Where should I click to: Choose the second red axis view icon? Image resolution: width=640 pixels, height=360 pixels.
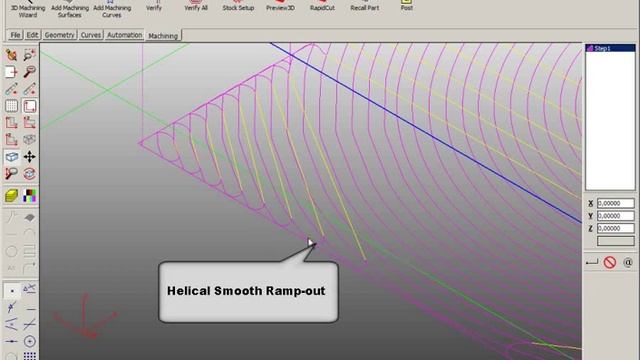coord(29,122)
